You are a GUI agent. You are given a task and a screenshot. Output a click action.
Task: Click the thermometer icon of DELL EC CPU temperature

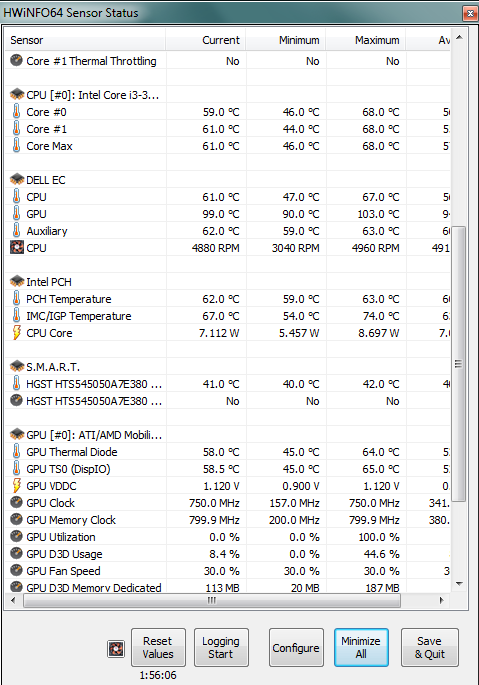click(16, 197)
